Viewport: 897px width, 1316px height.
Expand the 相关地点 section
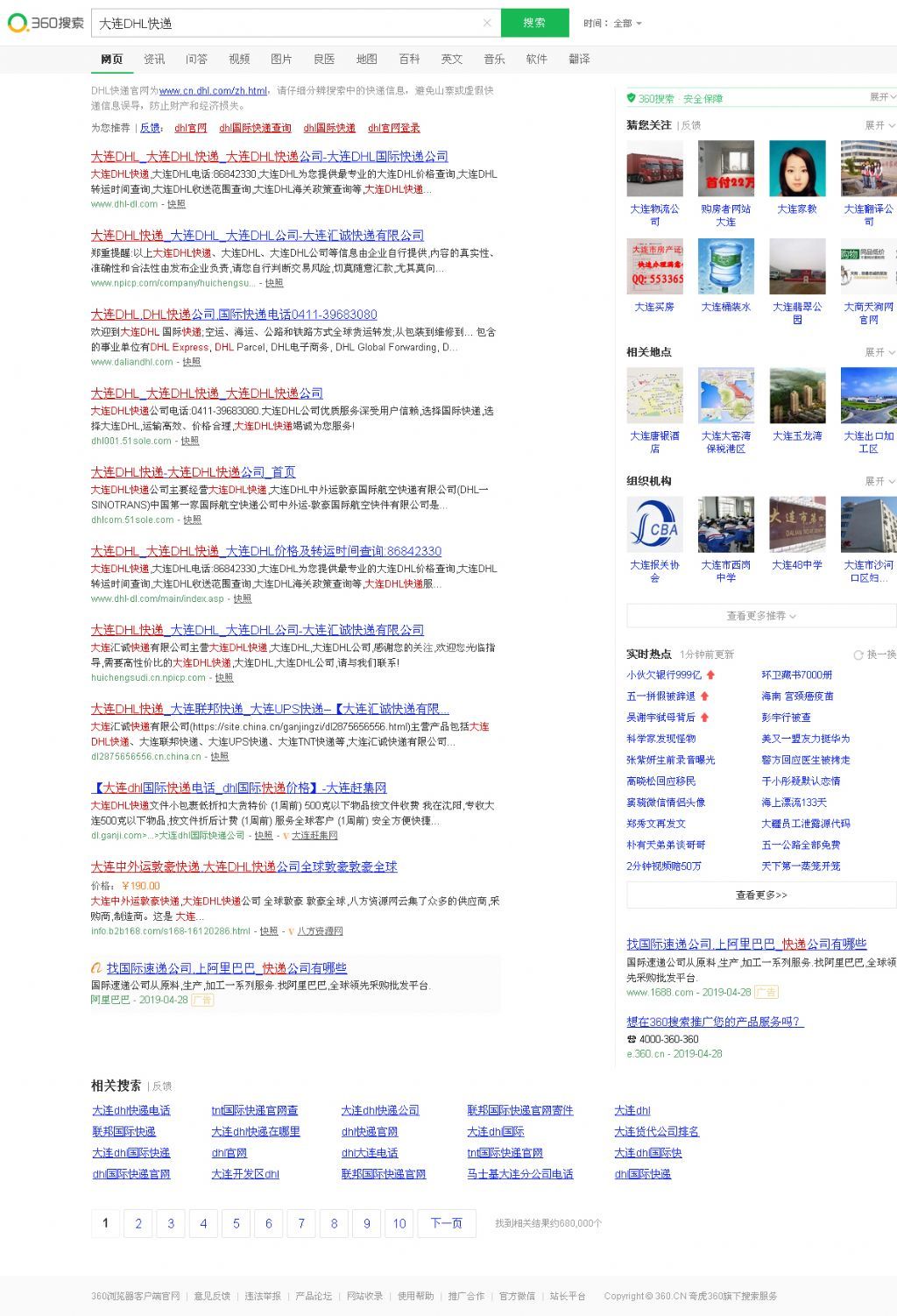[879, 352]
